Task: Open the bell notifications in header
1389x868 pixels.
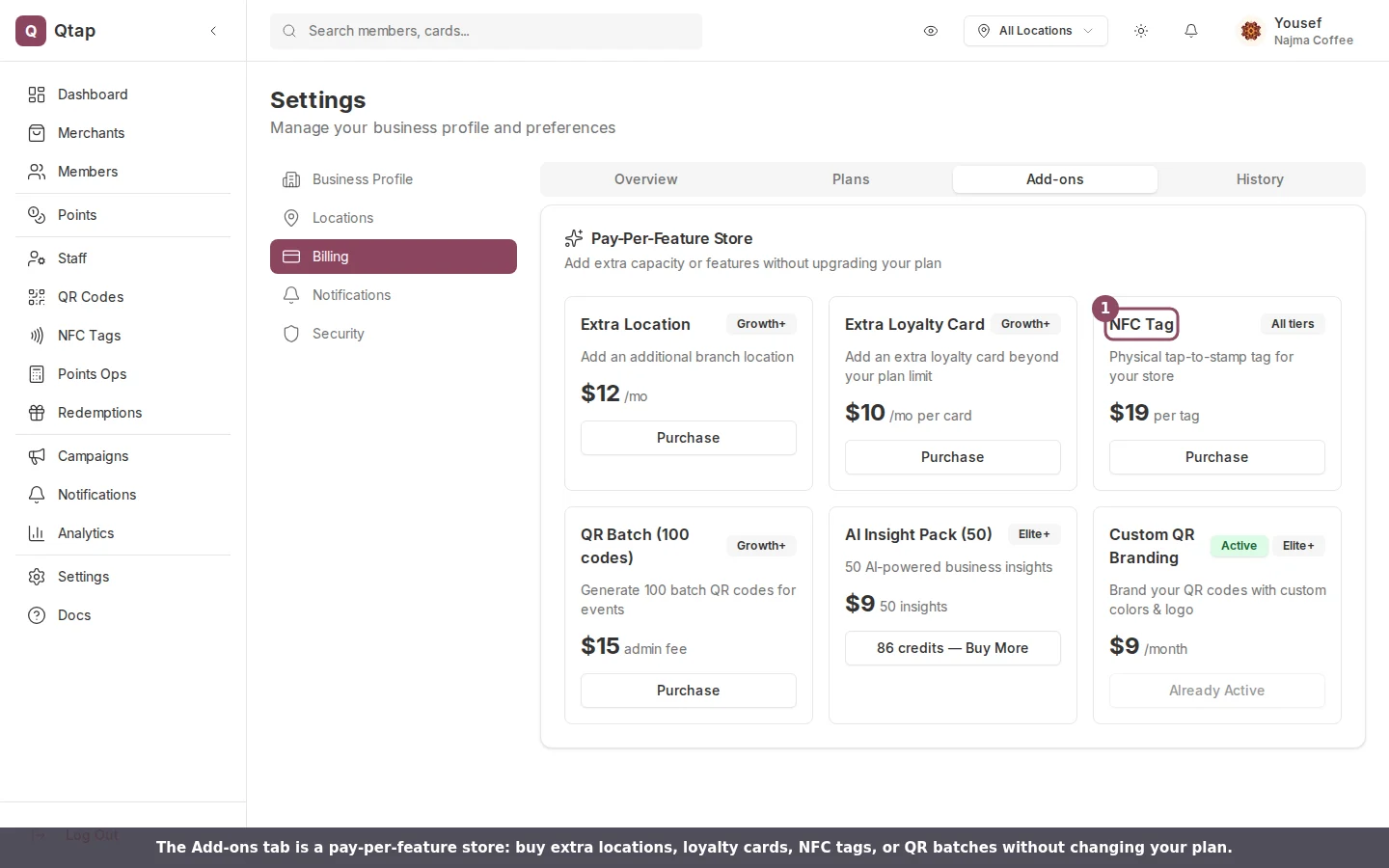Action: [x=1191, y=31]
